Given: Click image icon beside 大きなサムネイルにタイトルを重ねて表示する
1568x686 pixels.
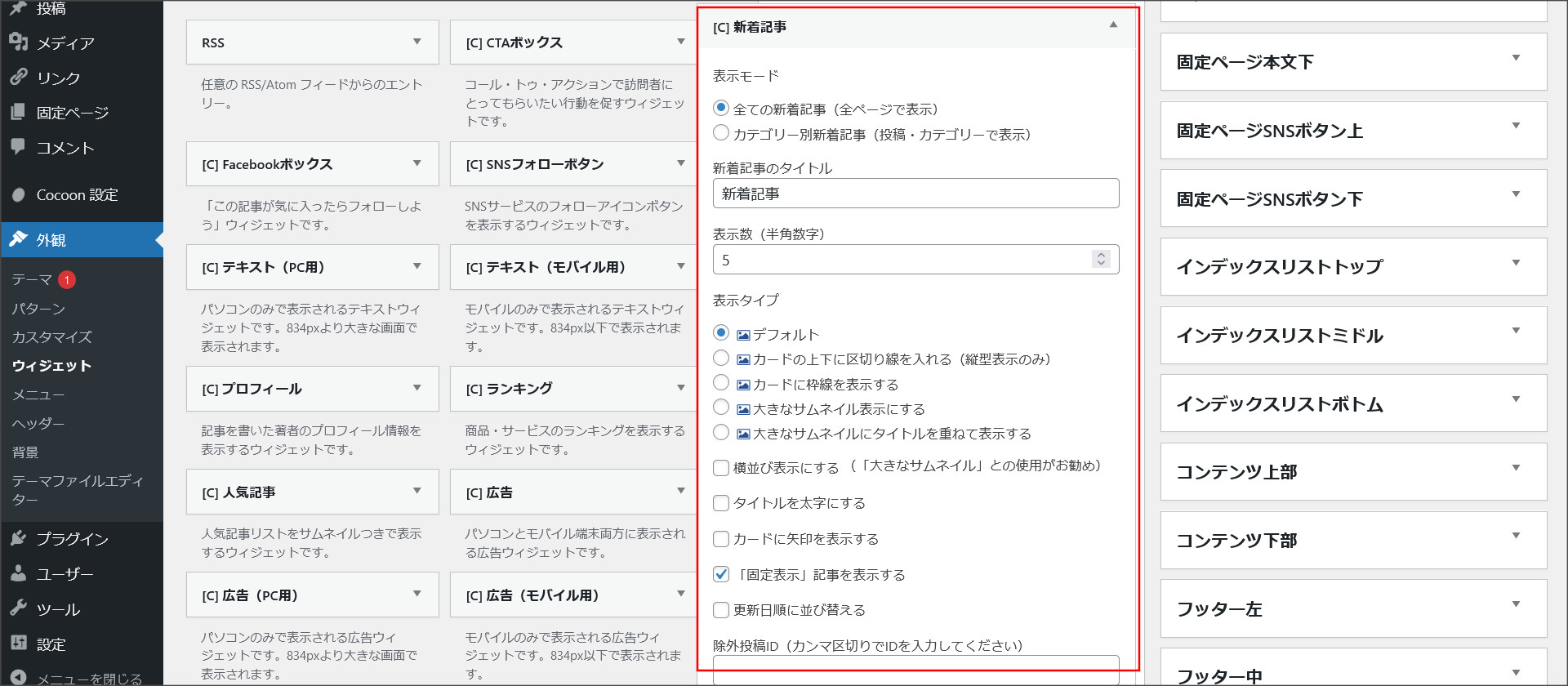Looking at the screenshot, I should 743,434.
